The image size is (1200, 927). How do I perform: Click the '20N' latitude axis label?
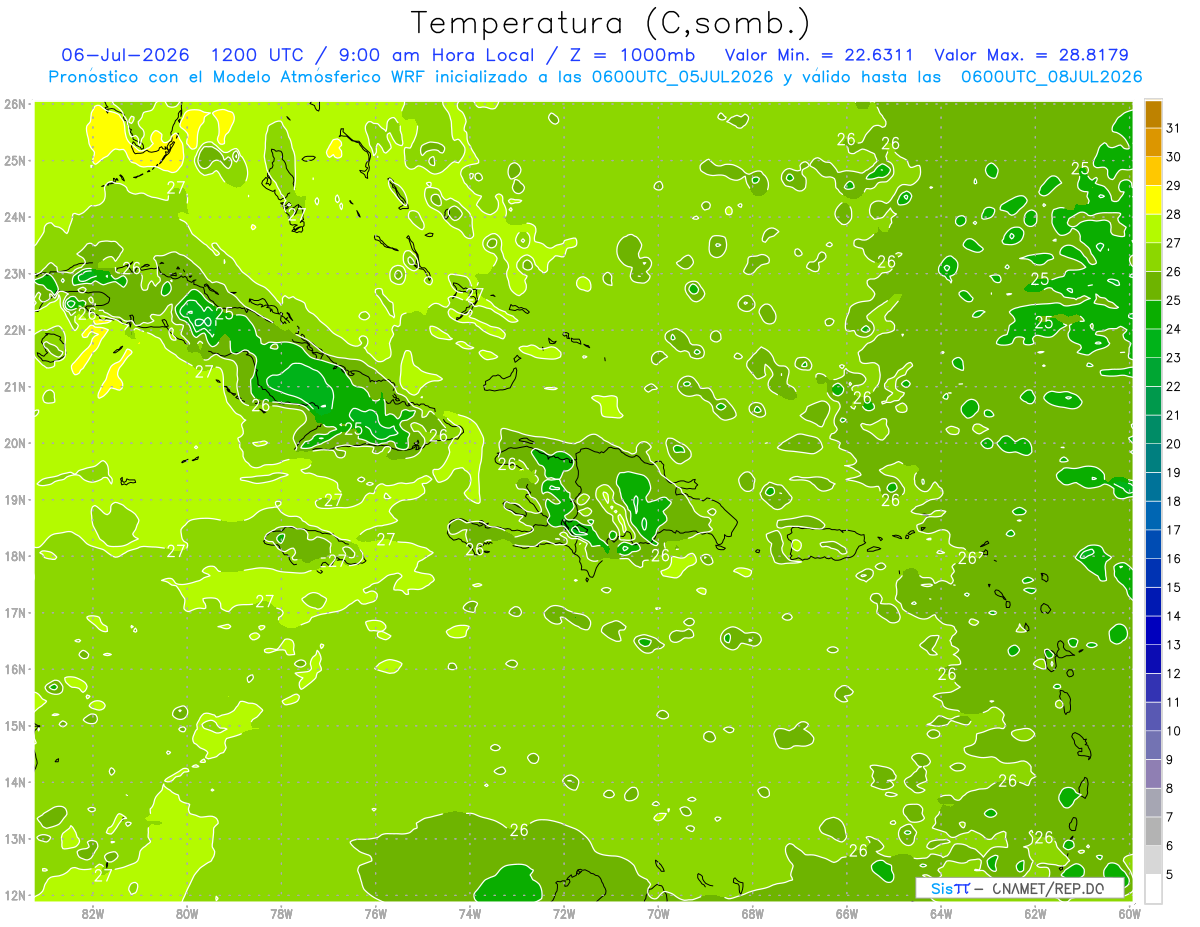click(15, 443)
